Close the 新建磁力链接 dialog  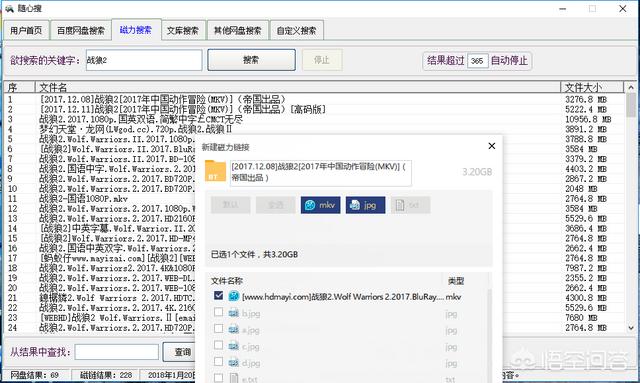click(x=492, y=146)
